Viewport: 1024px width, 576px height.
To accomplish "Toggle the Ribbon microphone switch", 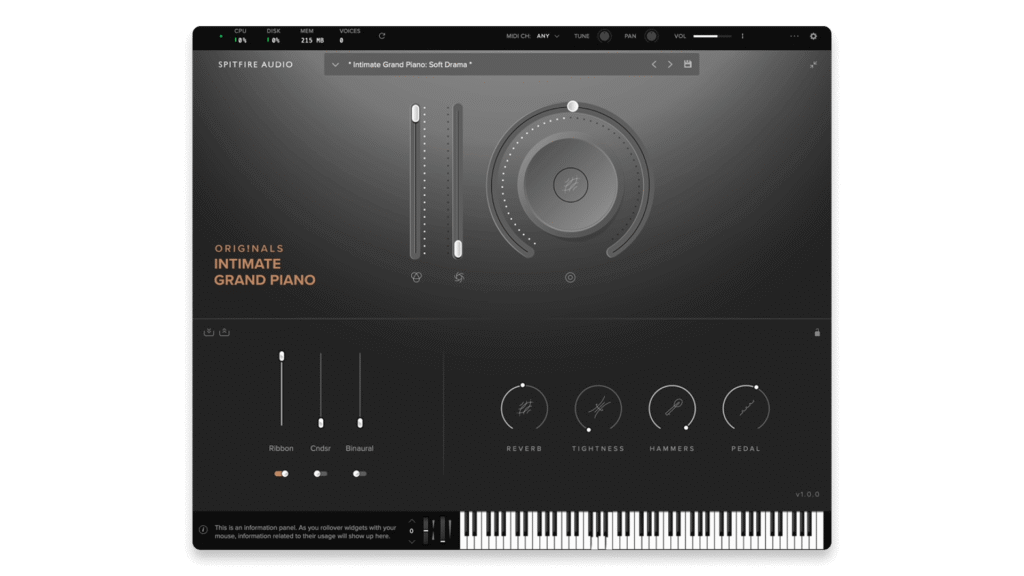I will coord(281,473).
